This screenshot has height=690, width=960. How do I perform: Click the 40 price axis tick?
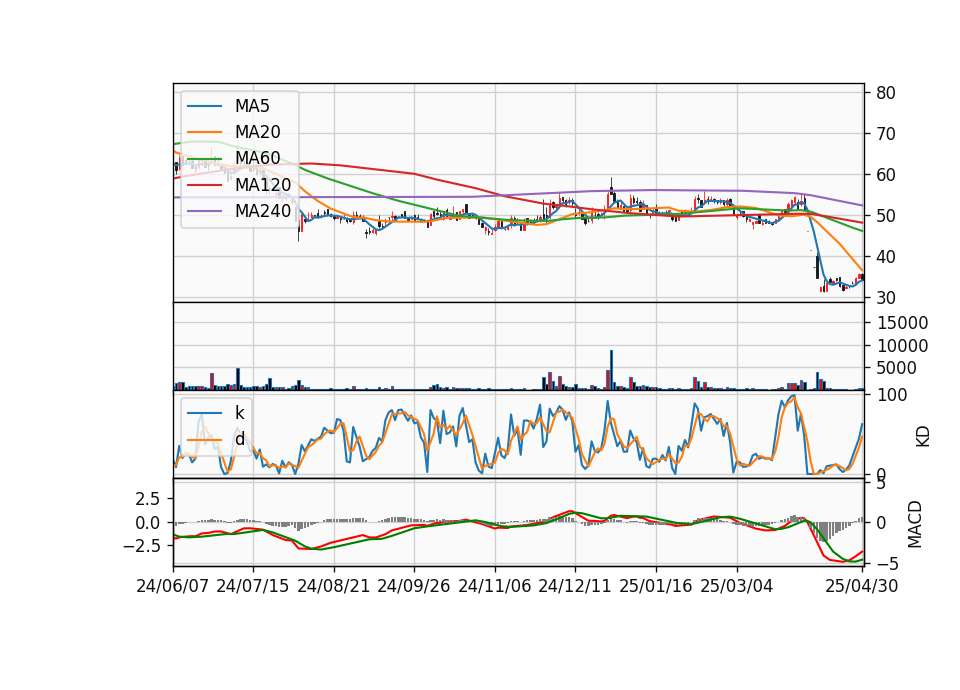pos(886,257)
